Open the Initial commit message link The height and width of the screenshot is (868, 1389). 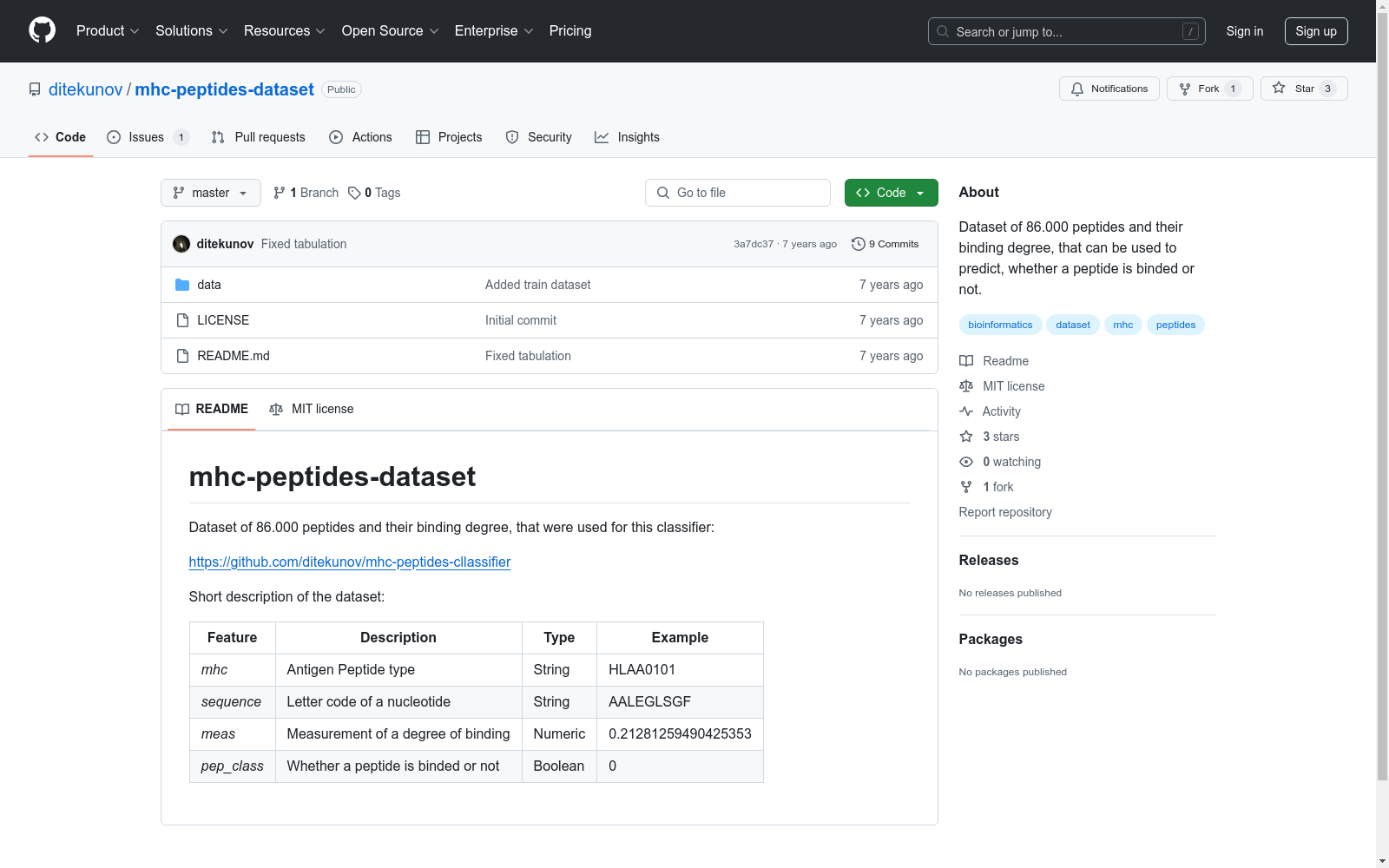[521, 320]
